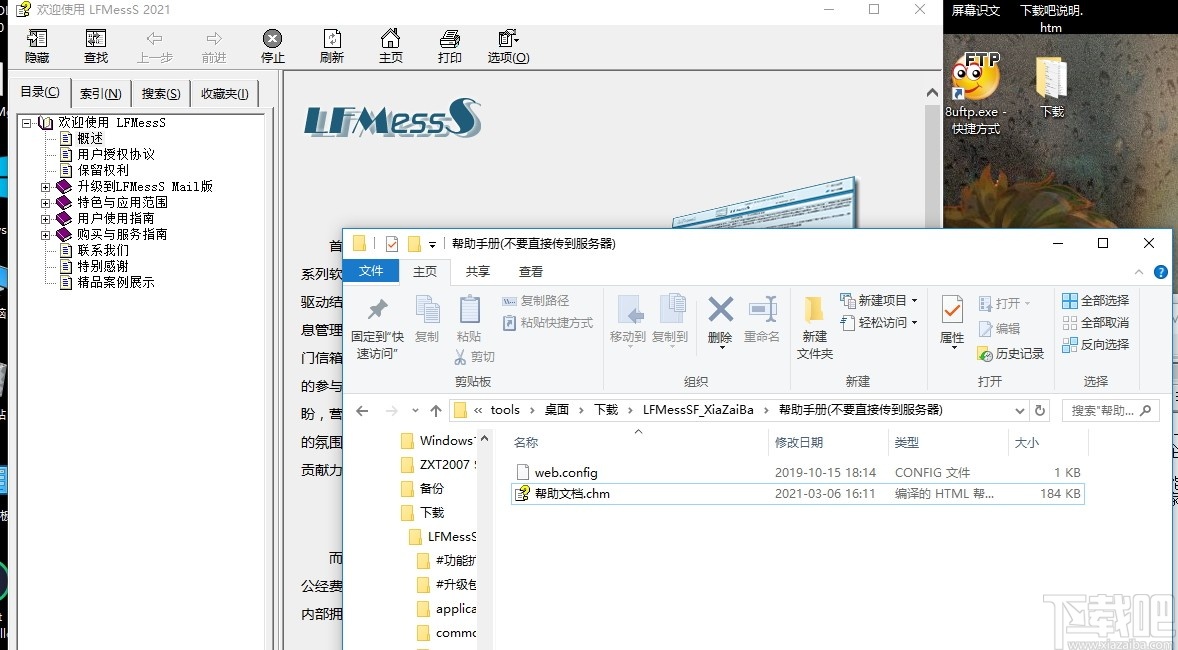Viewport: 1178px width, 650px height.
Task: Go to help home with 主页 icon
Action: coord(390,46)
